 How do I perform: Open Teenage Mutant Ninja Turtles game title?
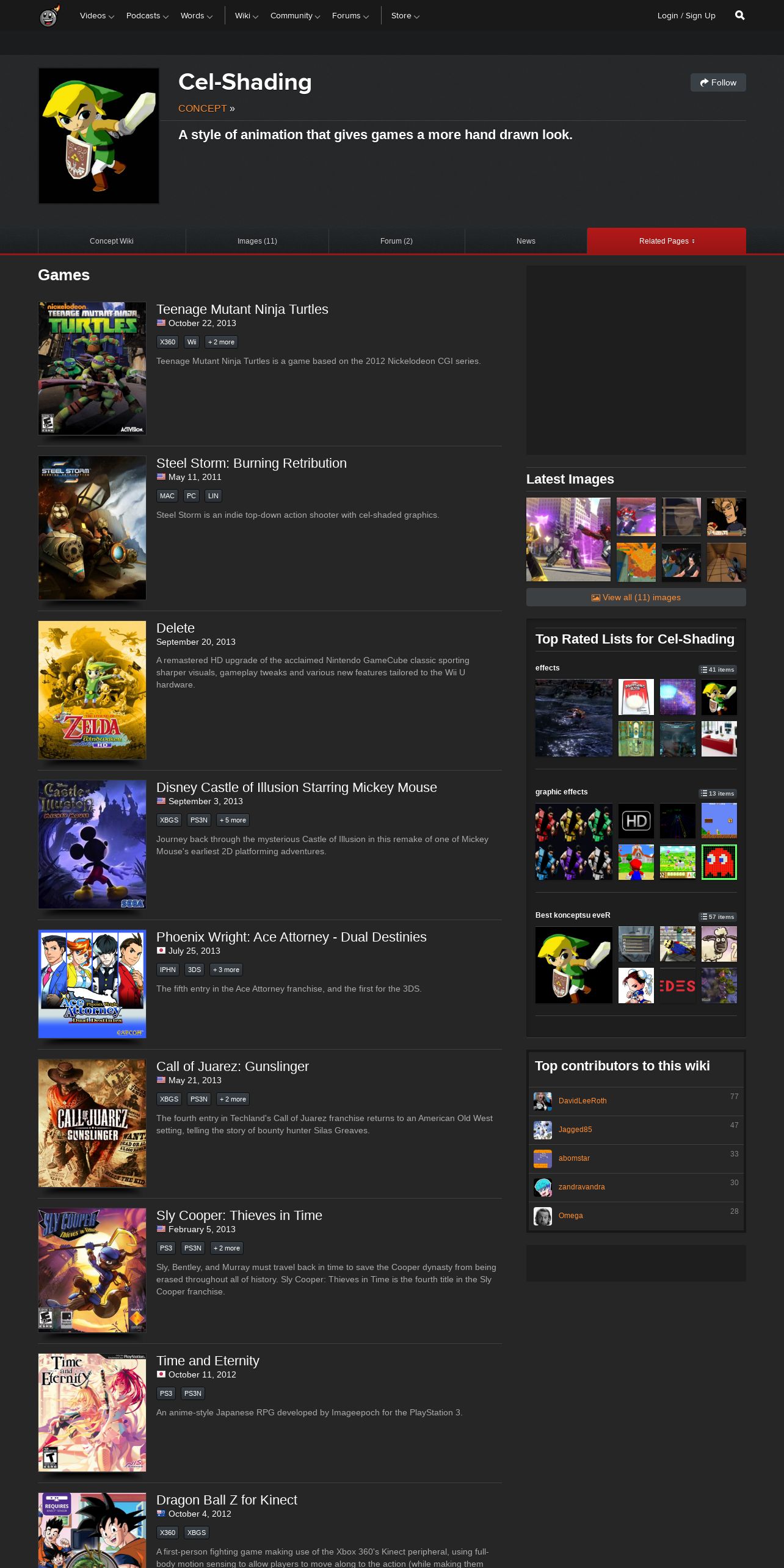[x=242, y=310]
